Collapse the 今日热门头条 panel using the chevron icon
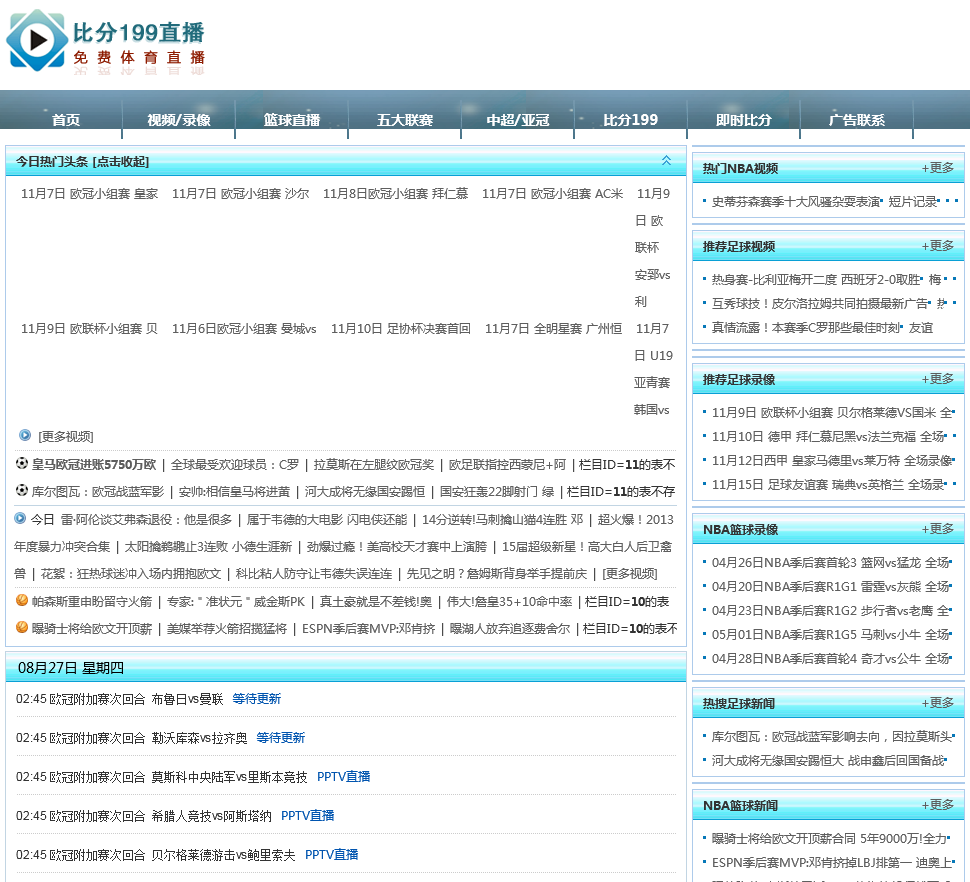970x882 pixels. 666,161
